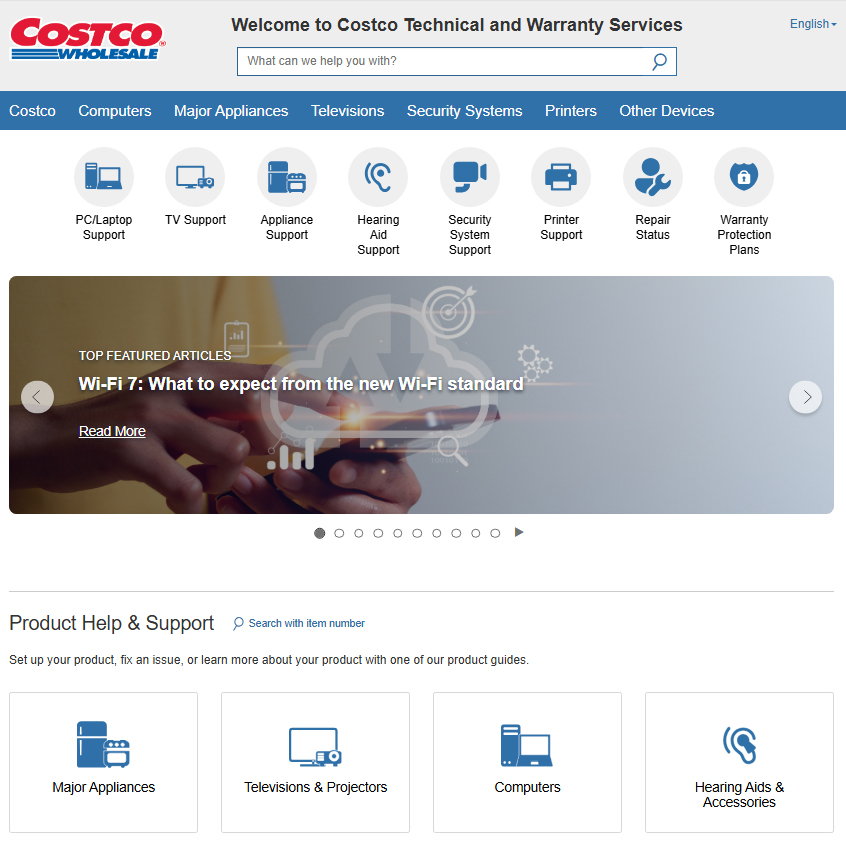The height and width of the screenshot is (846, 846).
Task: Jump to the last carousel slide dot
Action: [495, 533]
